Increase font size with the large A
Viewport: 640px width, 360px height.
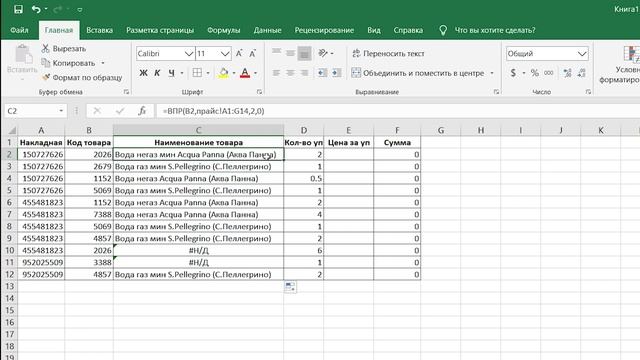239,53
